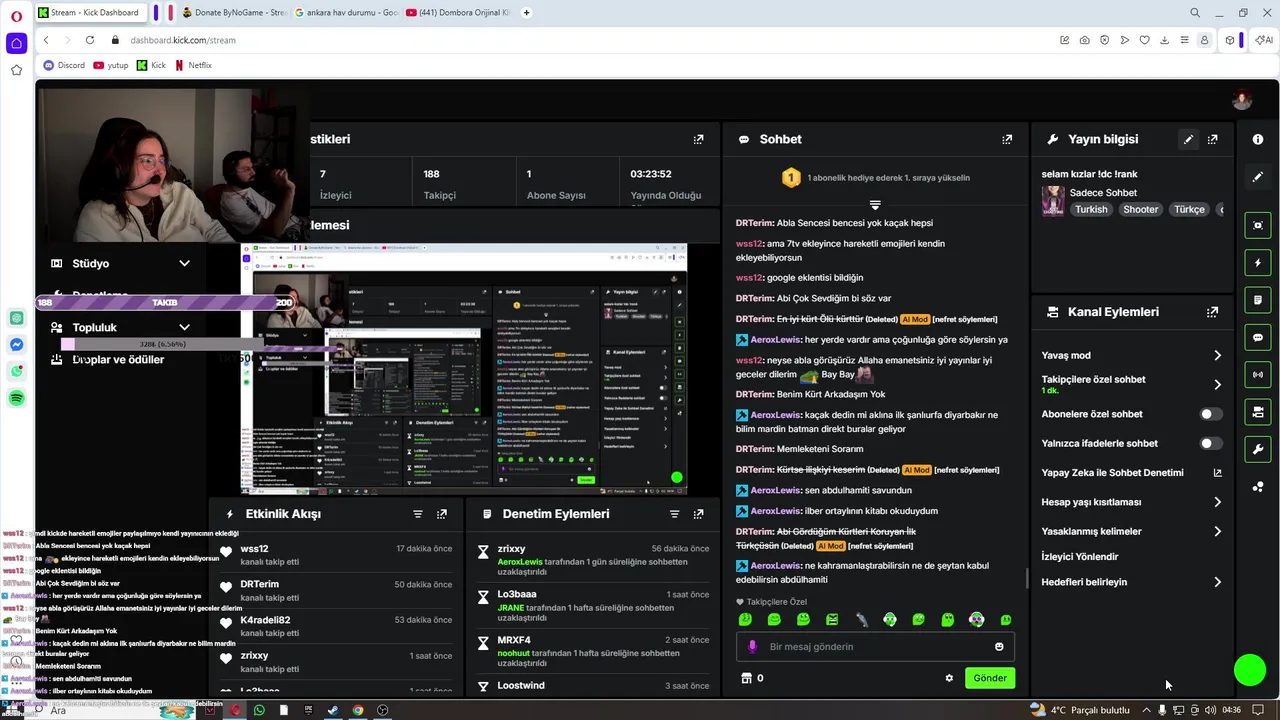The width and height of the screenshot is (1280, 720).
Task: Open a new browser tab
Action: coord(527,13)
